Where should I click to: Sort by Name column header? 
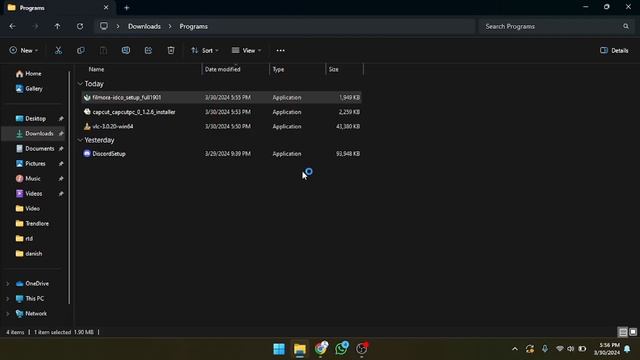click(x=96, y=69)
